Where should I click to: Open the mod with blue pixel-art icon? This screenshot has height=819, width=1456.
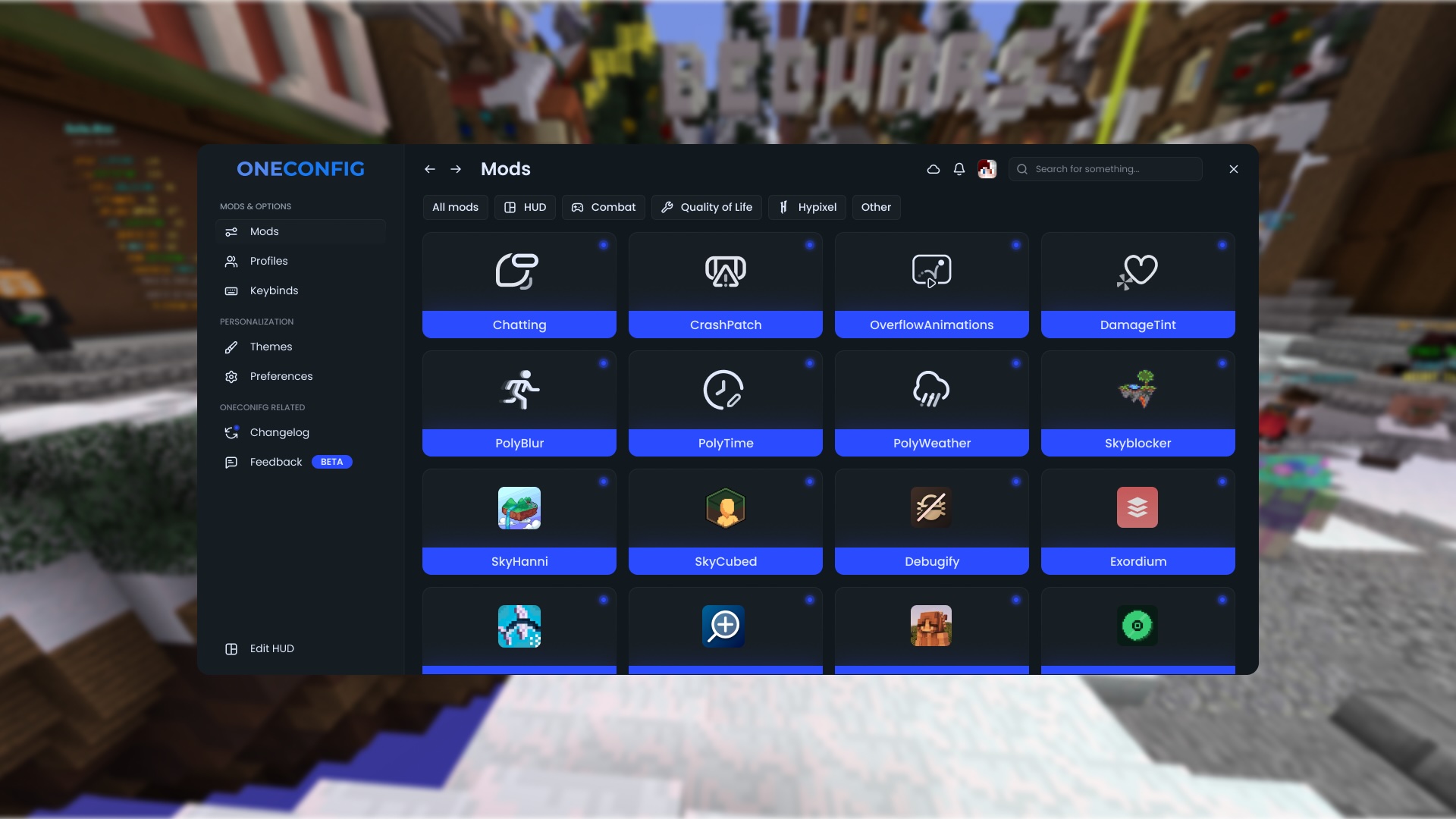(x=519, y=626)
